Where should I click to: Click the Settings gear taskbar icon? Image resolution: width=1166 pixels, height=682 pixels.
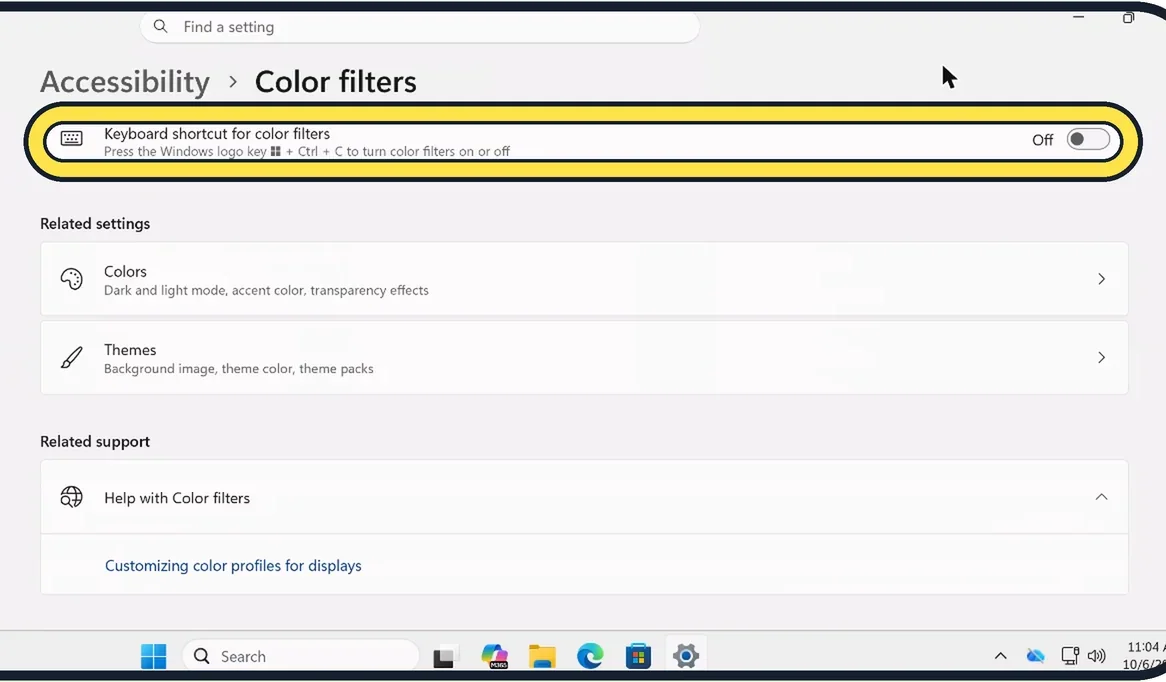click(686, 656)
